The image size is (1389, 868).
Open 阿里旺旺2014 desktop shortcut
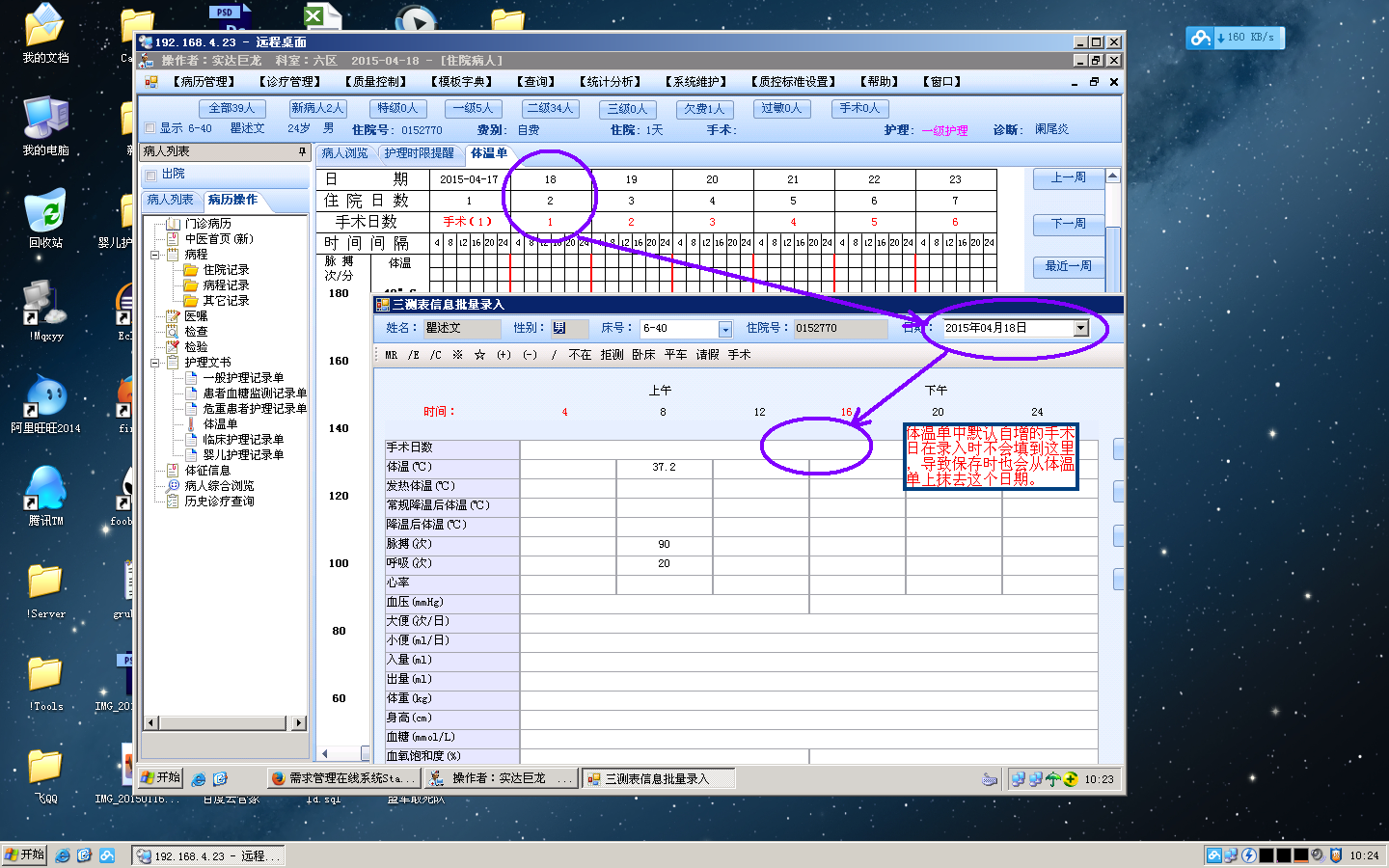(x=45, y=403)
